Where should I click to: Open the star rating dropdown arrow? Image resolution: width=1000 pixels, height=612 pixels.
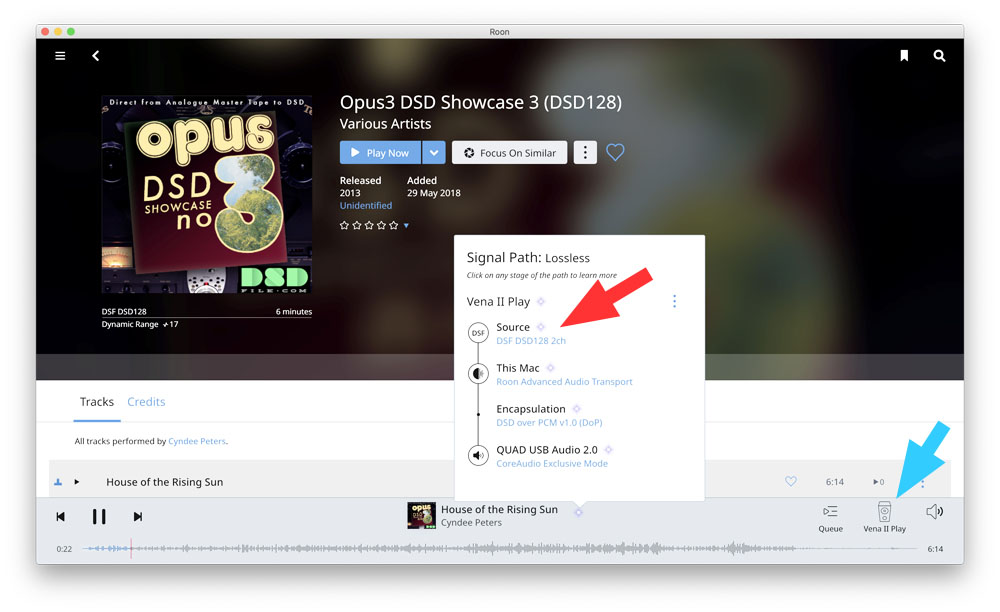pyautogui.click(x=406, y=226)
